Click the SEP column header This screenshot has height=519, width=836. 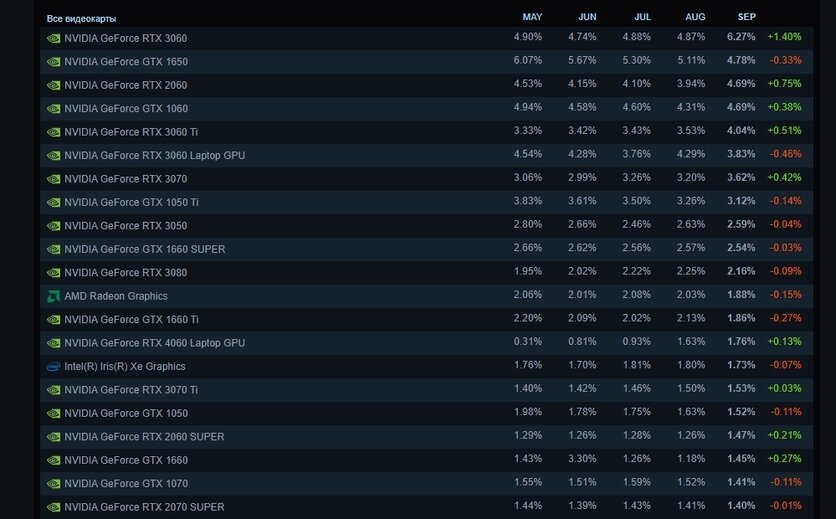pyautogui.click(x=746, y=17)
